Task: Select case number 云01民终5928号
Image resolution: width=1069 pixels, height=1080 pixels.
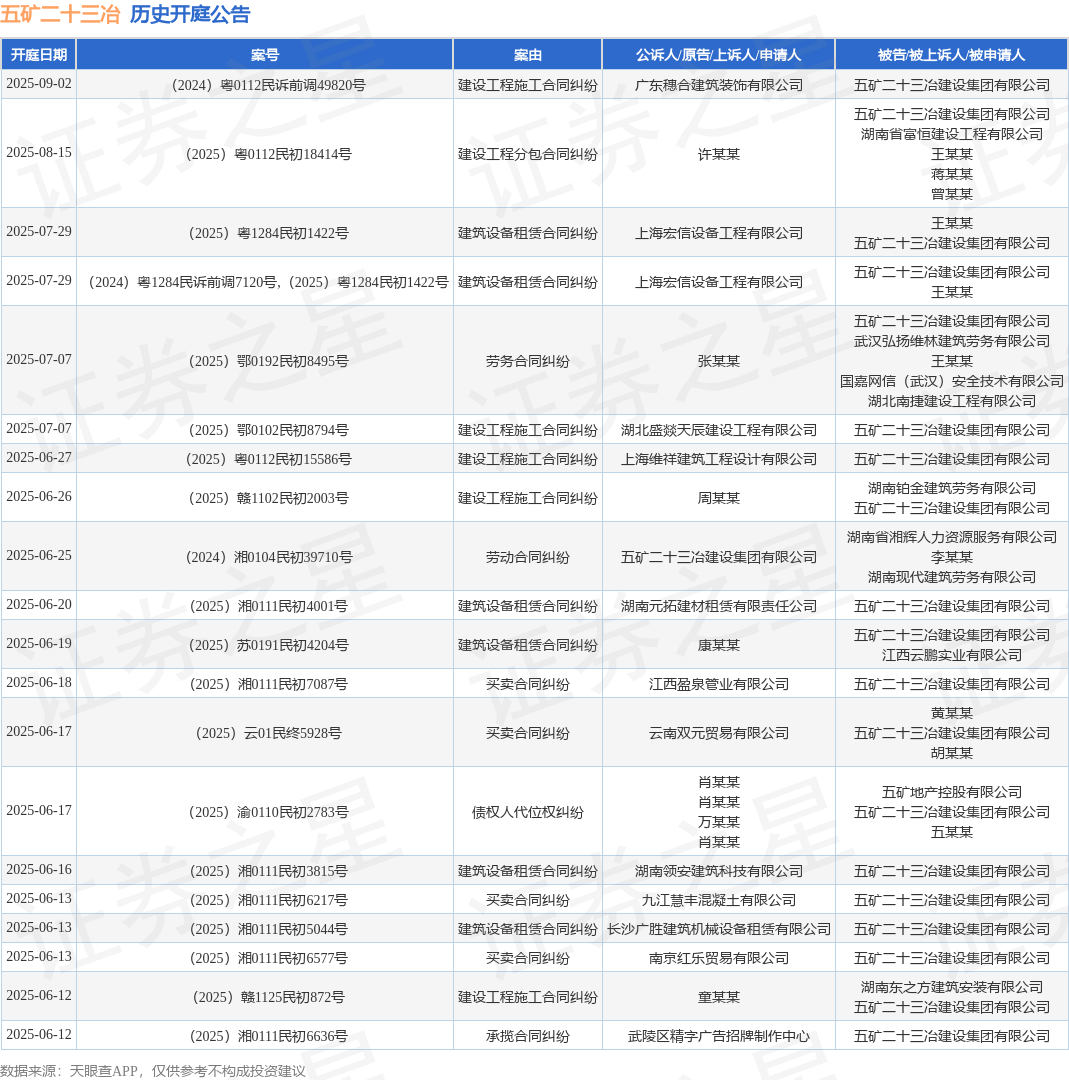Action: (x=269, y=734)
